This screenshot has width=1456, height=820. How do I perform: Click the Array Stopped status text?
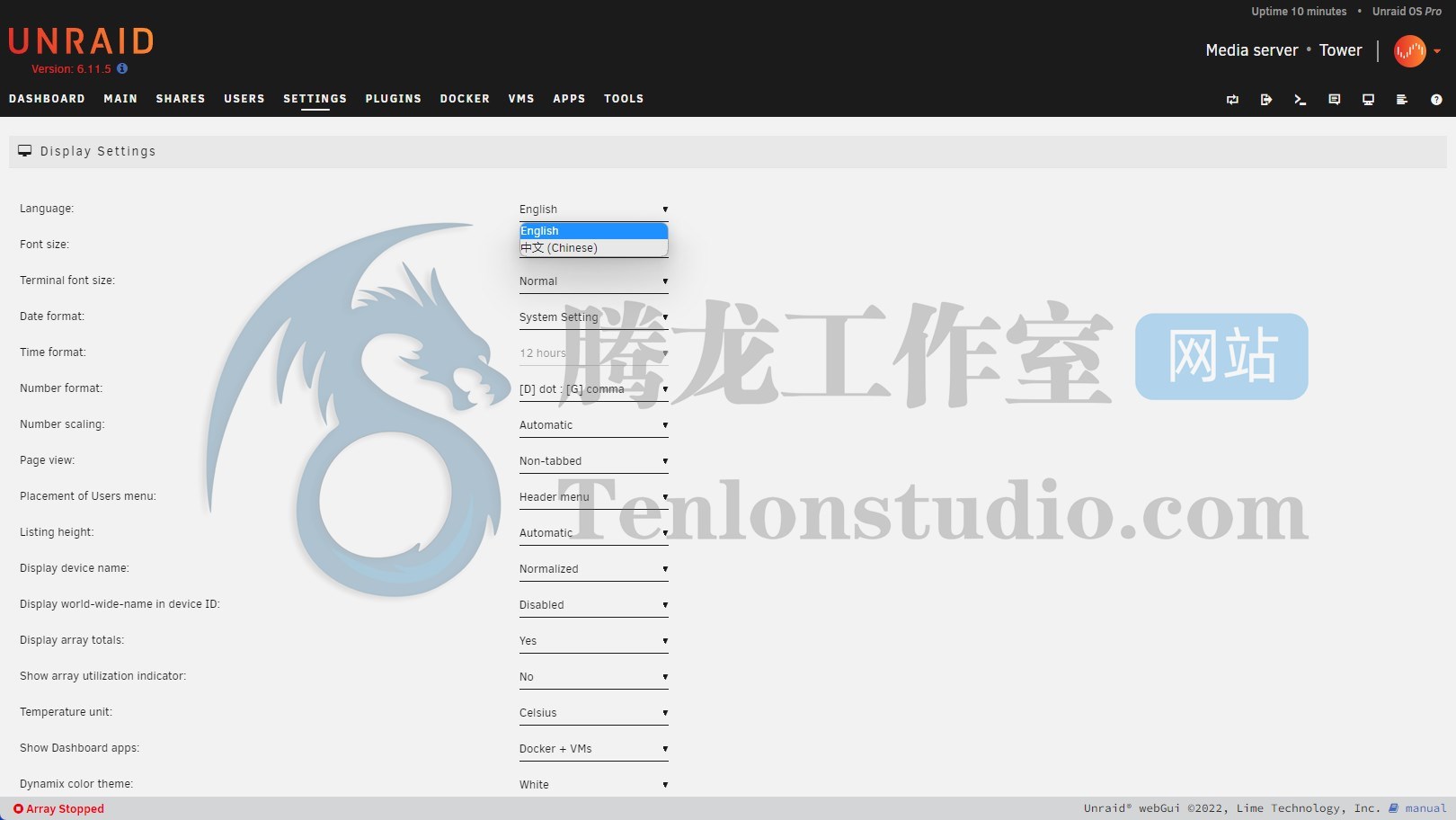[x=65, y=809]
